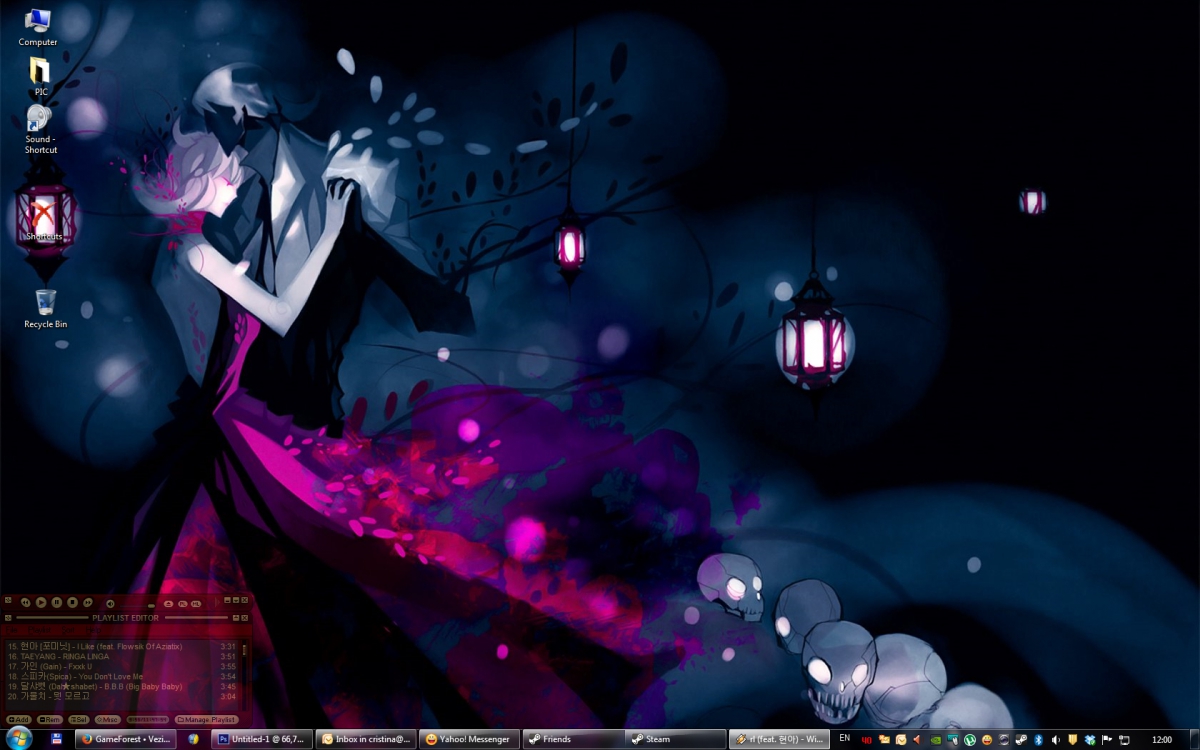Switch to Photoshop Untitled-1 window
The width and height of the screenshot is (1200, 750).
tap(262, 740)
